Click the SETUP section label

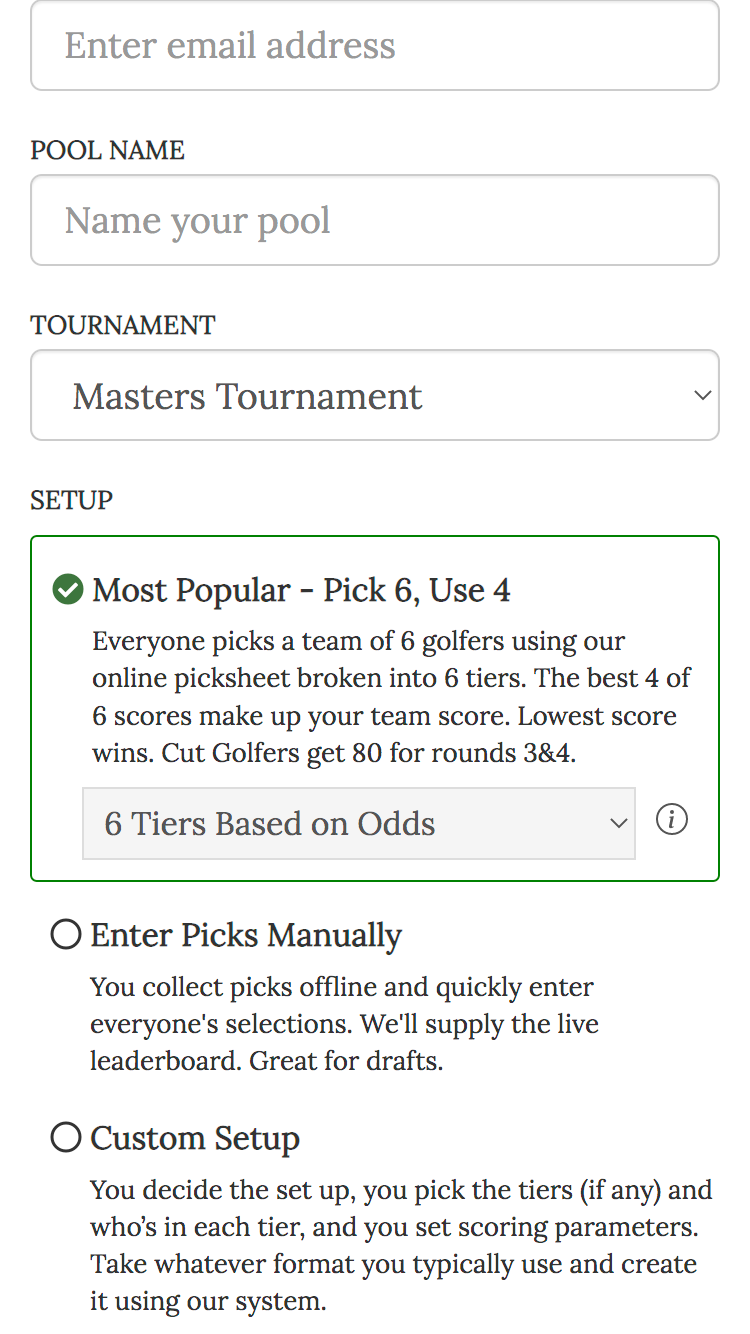(71, 500)
